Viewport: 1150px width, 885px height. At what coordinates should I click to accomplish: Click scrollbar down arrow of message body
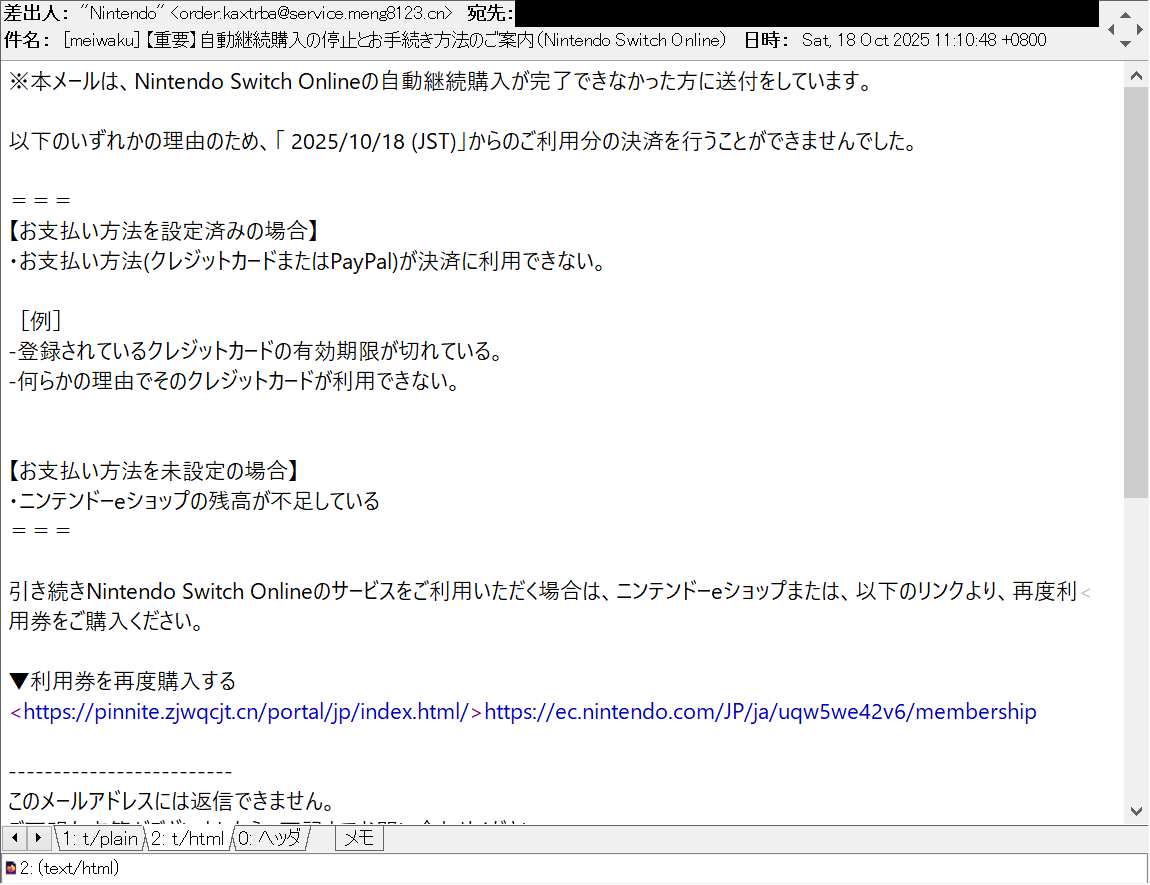pyautogui.click(x=1136, y=811)
